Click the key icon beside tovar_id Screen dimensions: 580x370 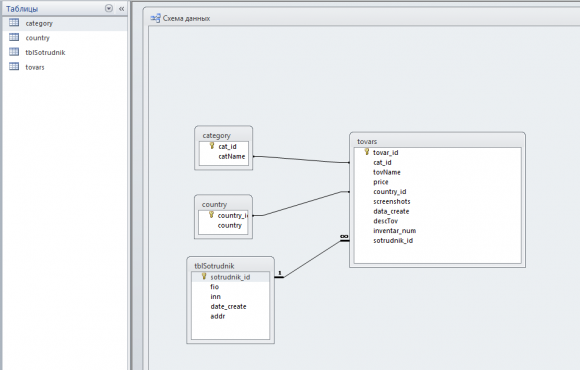pos(367,152)
